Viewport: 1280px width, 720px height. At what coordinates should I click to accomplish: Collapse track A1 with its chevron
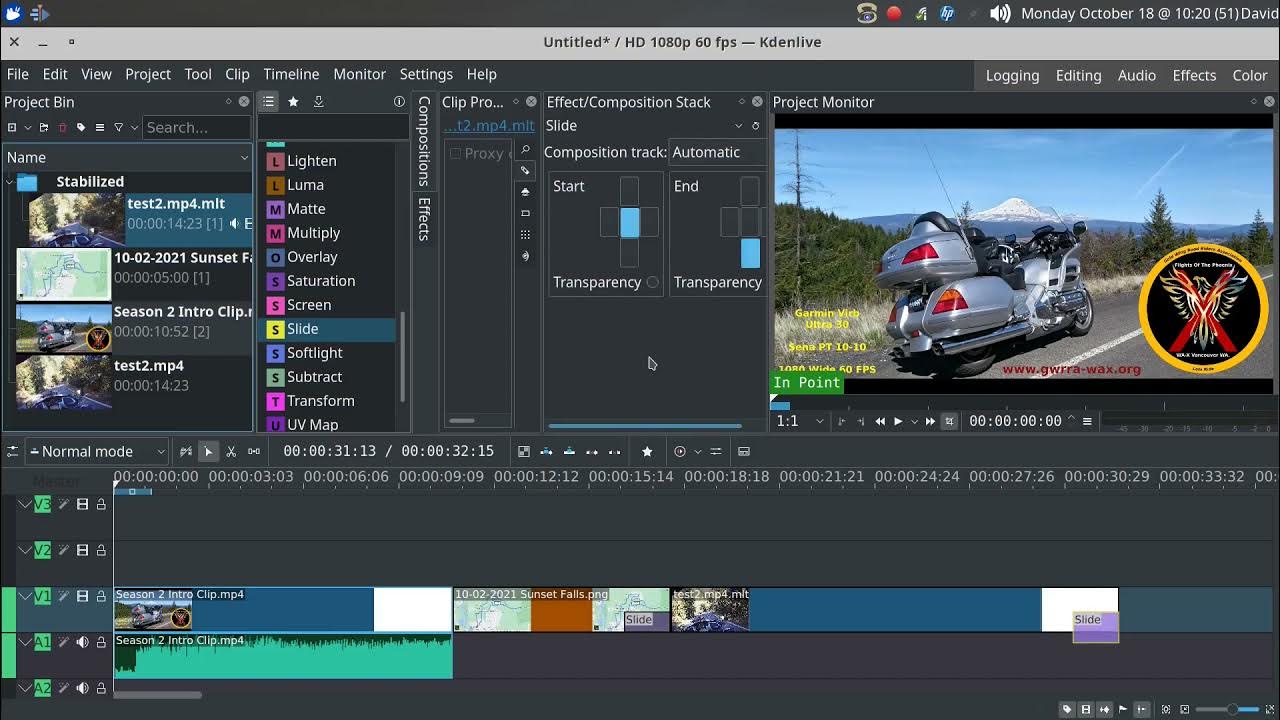tap(25, 643)
